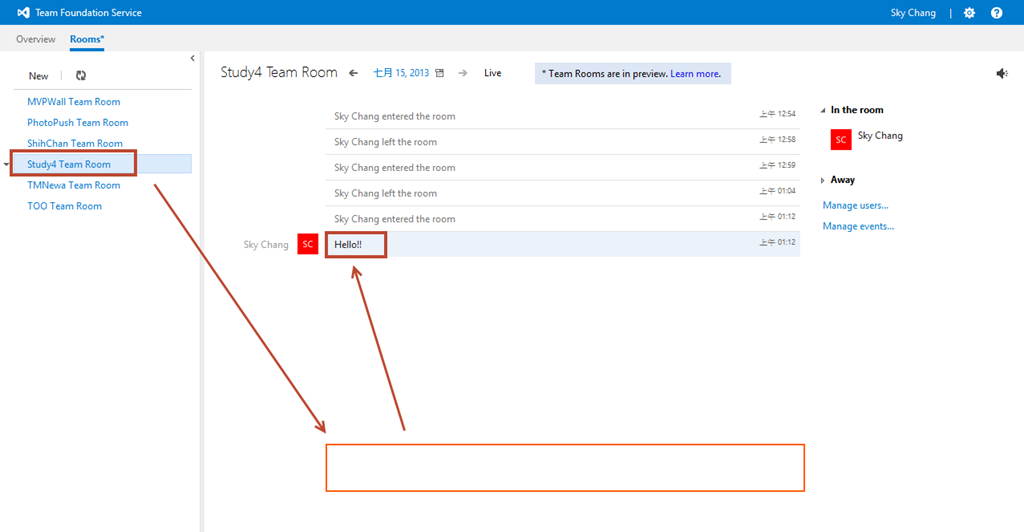The image size is (1024, 532).
Task: Click the Team Foundation Service title
Action: click(88, 12)
